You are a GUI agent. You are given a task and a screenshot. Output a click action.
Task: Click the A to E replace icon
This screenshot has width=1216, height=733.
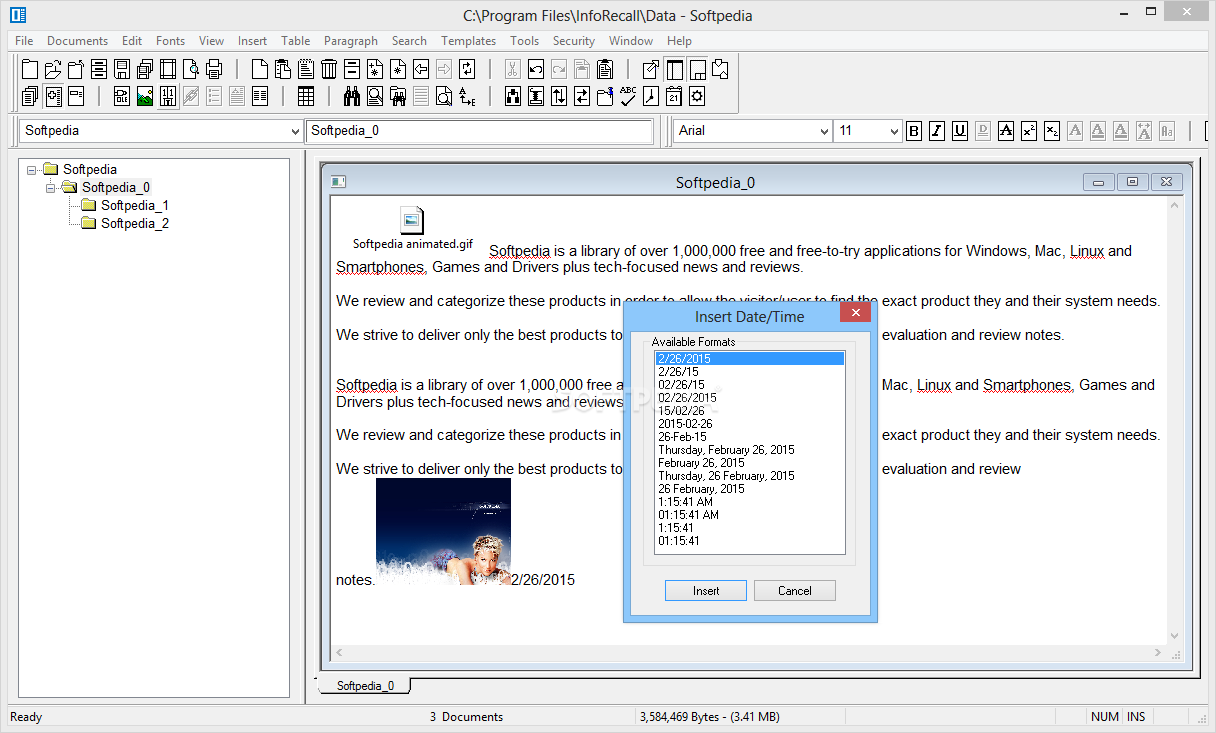(467, 96)
